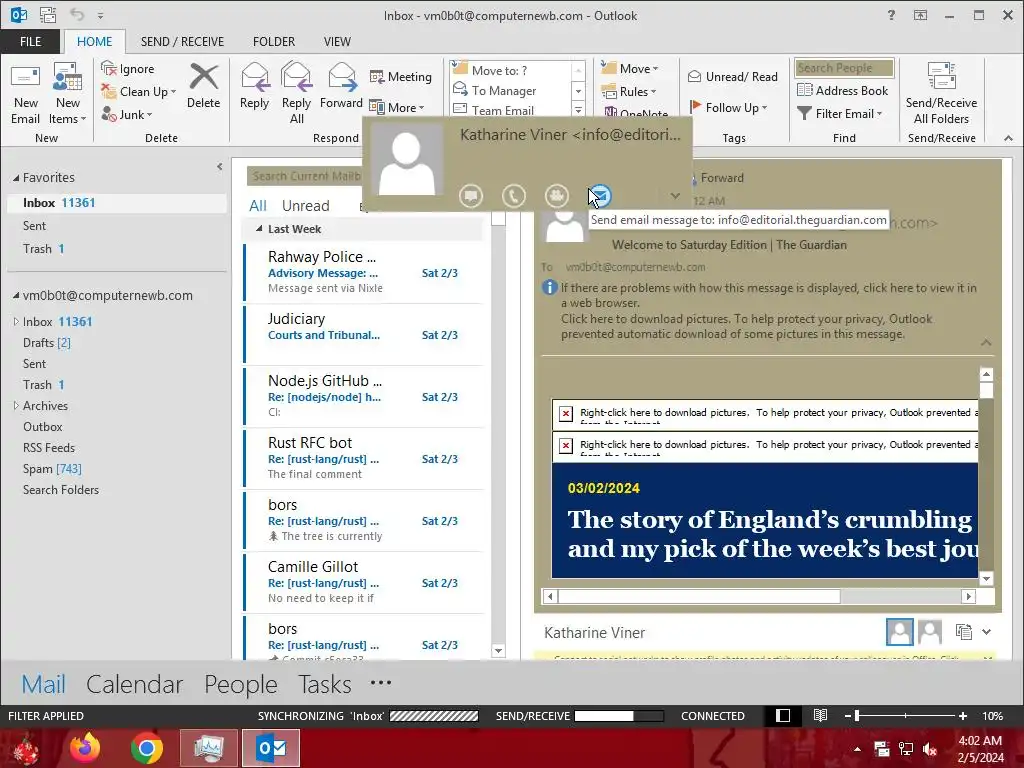Open the Clean Up dropdown

[x=138, y=91]
